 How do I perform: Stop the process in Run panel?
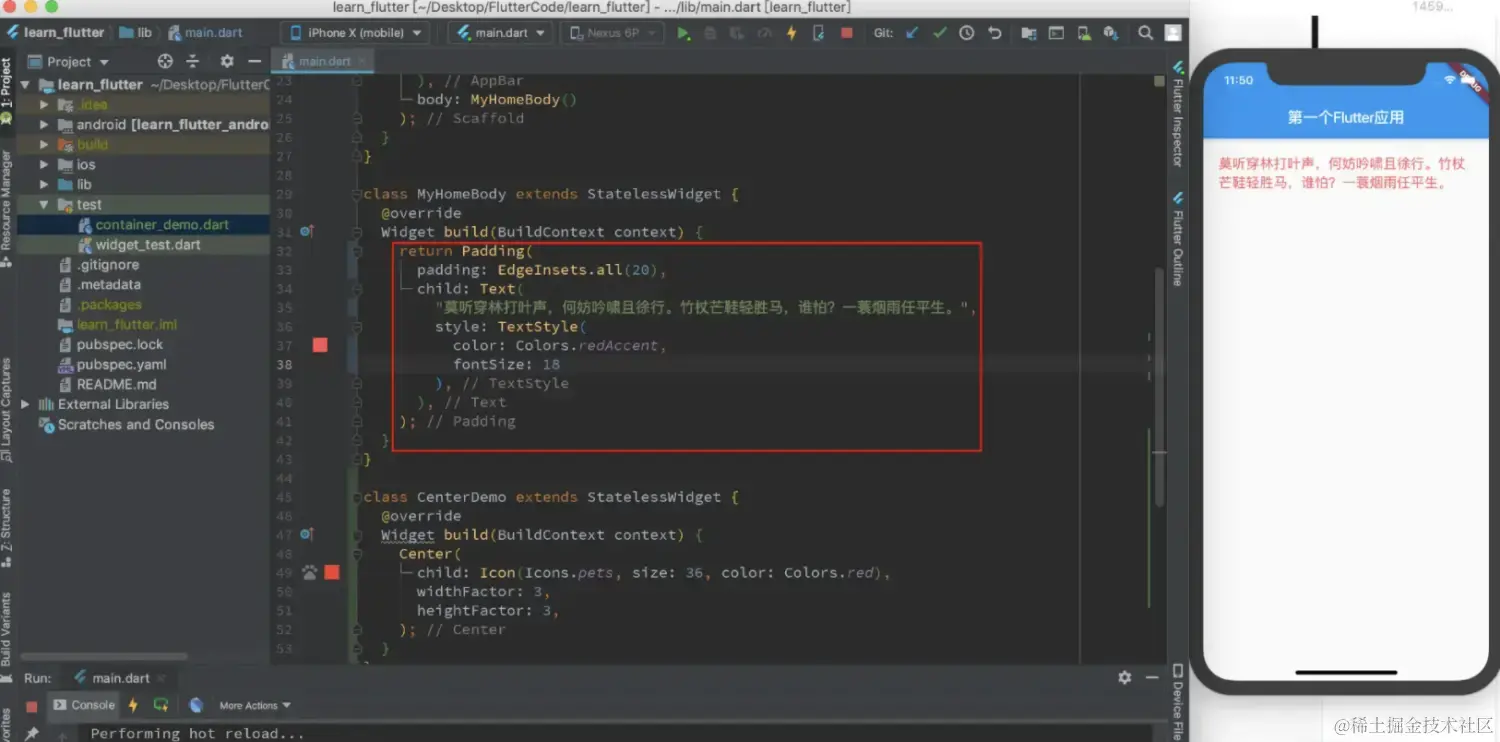pos(32,706)
